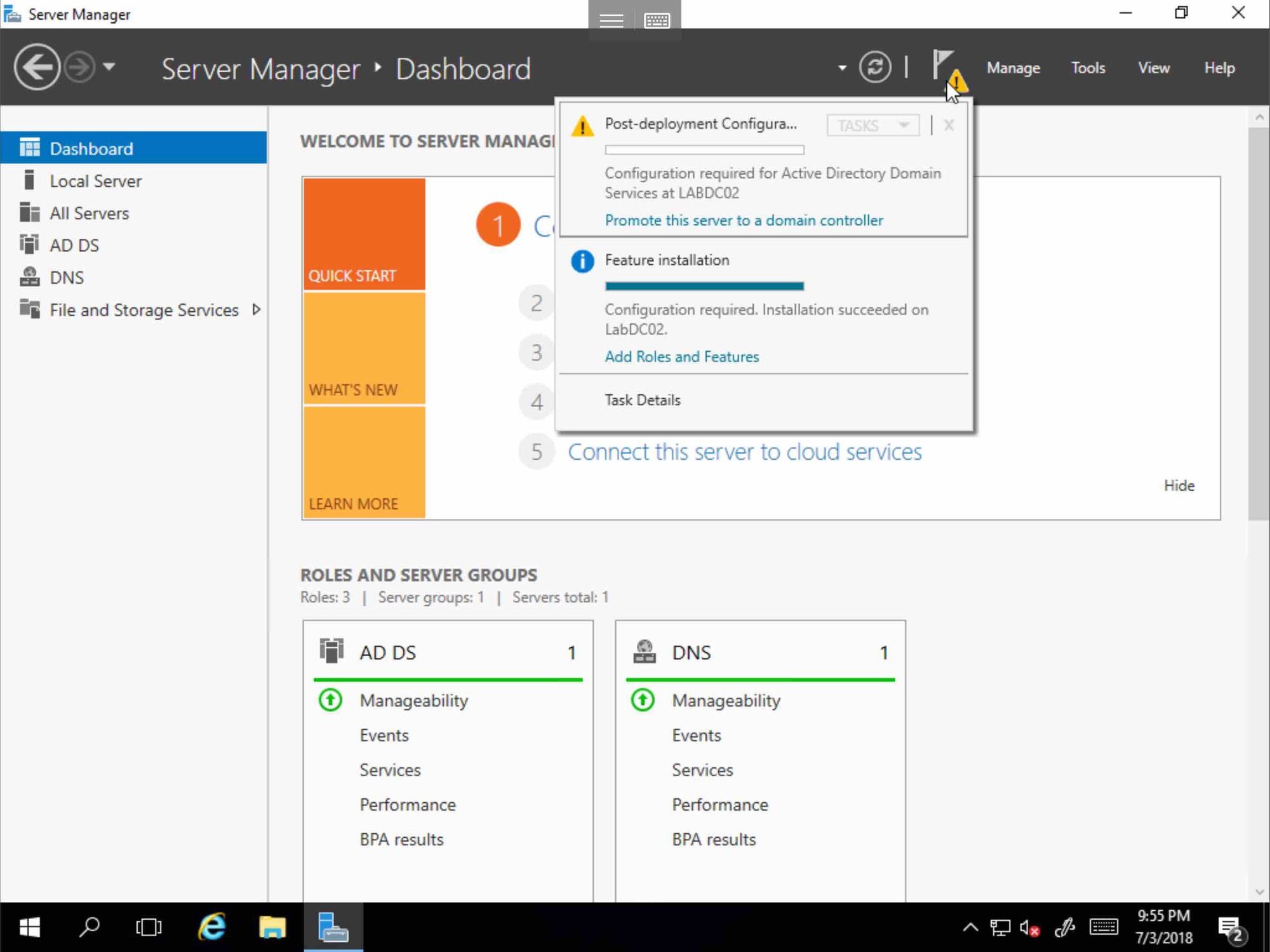Click the File and Storage Services icon
The image size is (1270, 952).
pyautogui.click(x=29, y=309)
